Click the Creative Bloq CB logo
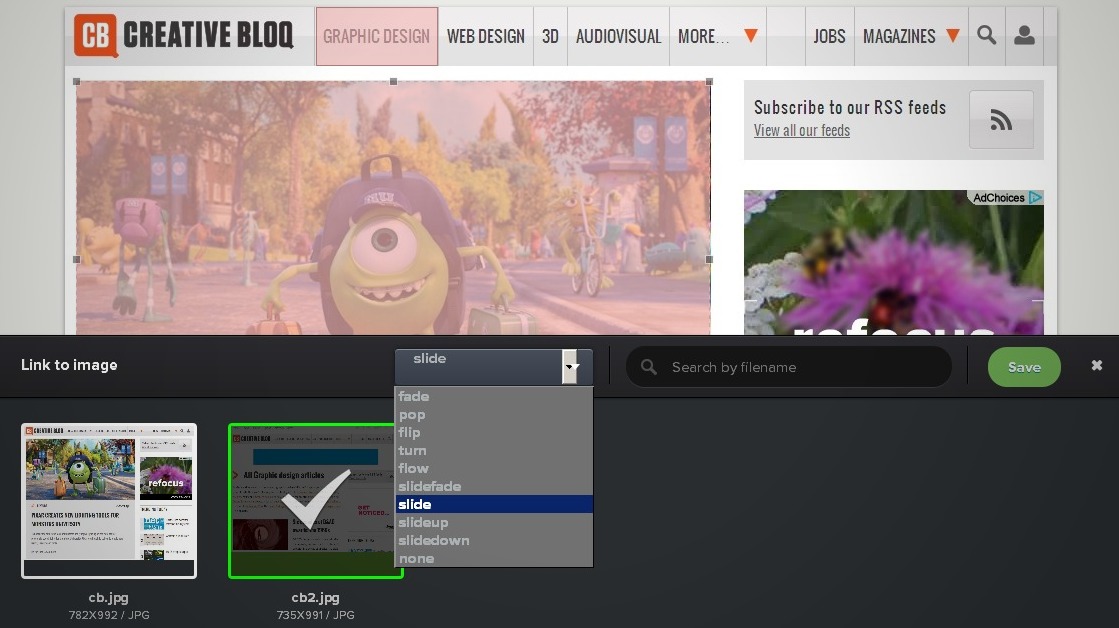The height and width of the screenshot is (628, 1119). coord(183,35)
